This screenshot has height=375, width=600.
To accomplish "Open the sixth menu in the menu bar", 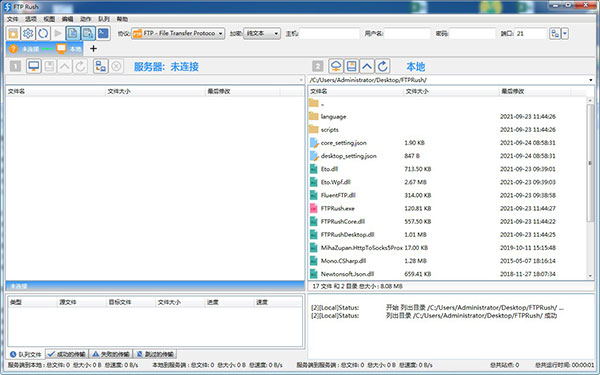I will (104, 19).
